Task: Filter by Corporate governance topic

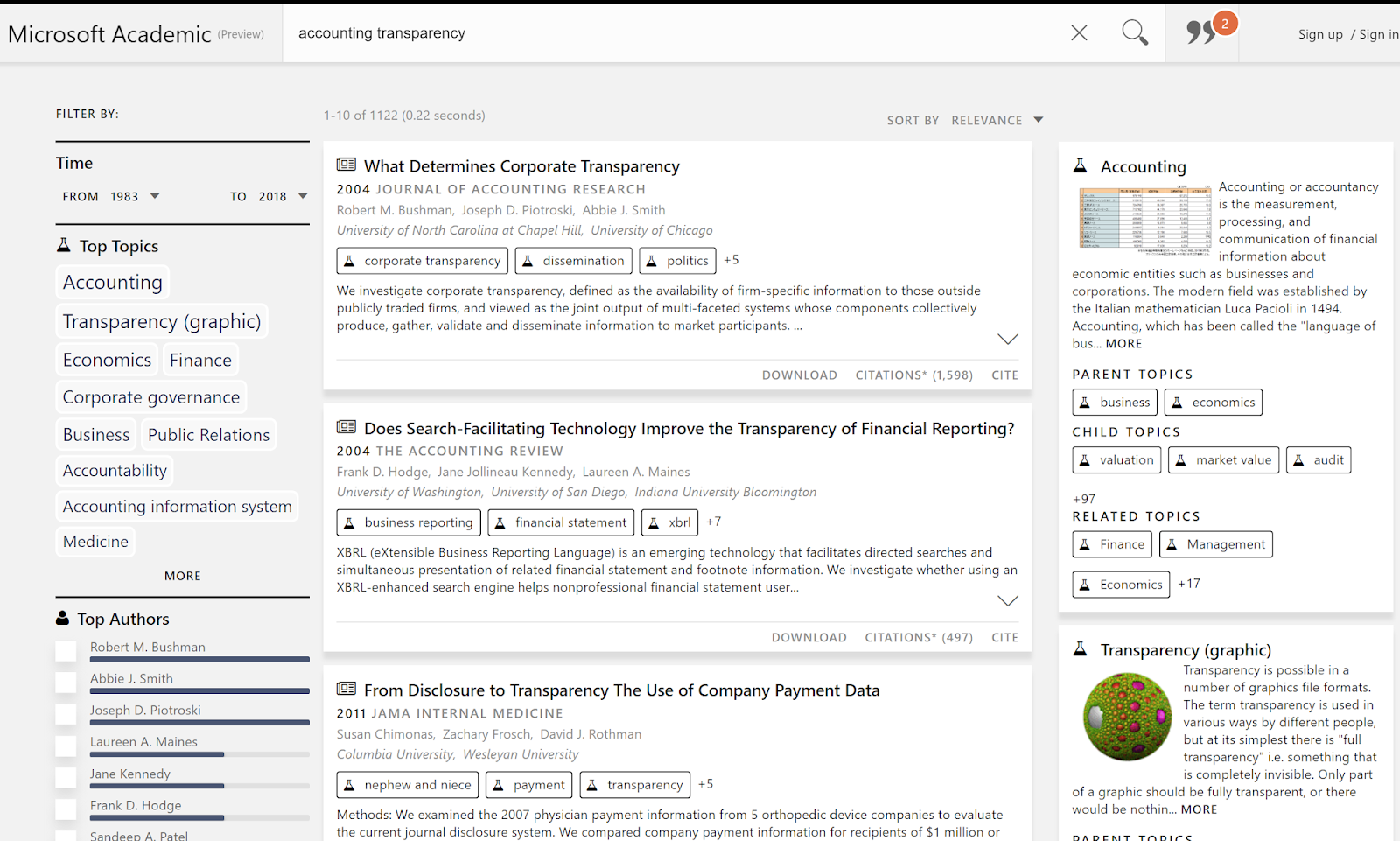Action: click(151, 397)
